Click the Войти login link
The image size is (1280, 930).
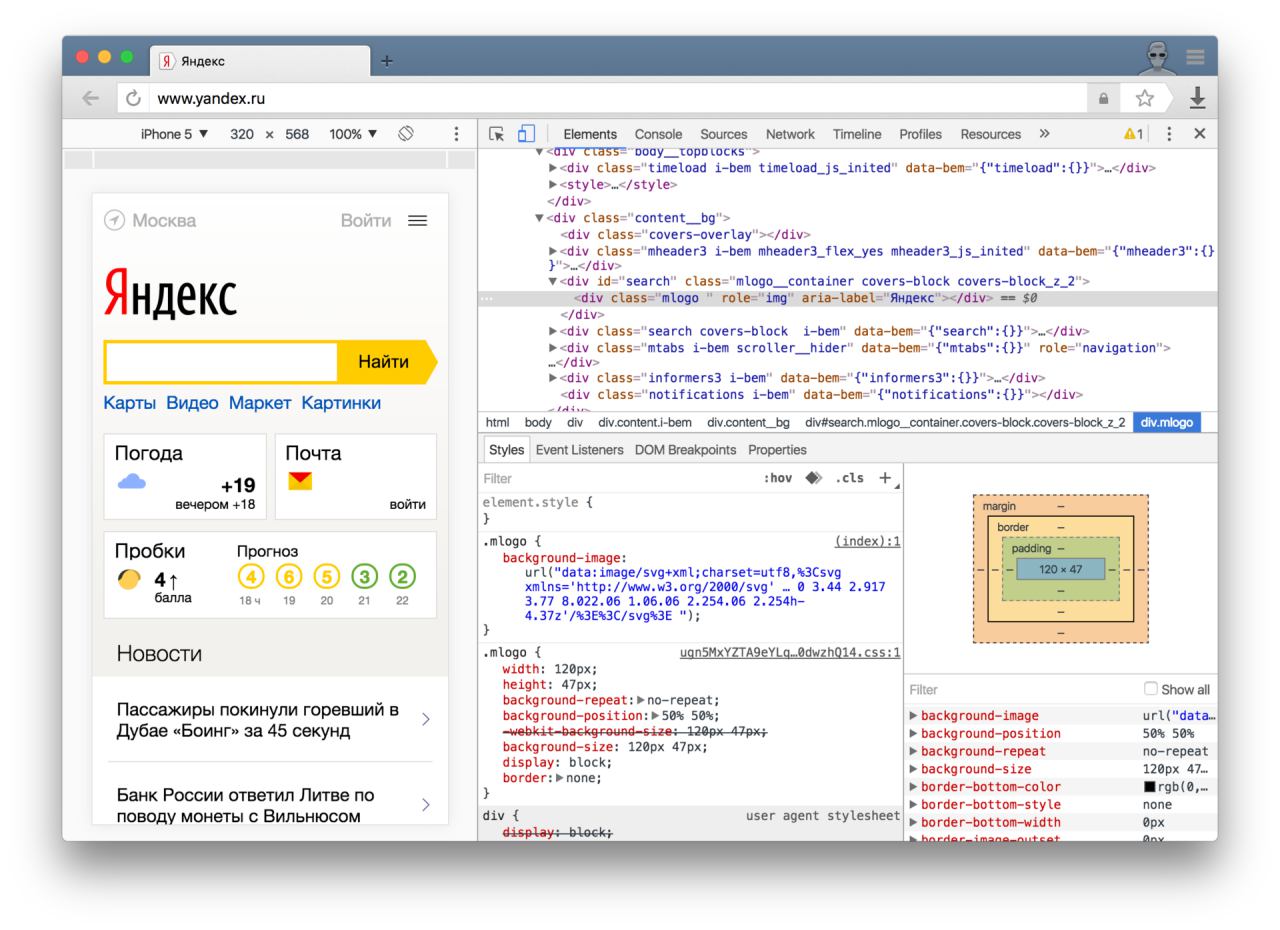click(366, 221)
